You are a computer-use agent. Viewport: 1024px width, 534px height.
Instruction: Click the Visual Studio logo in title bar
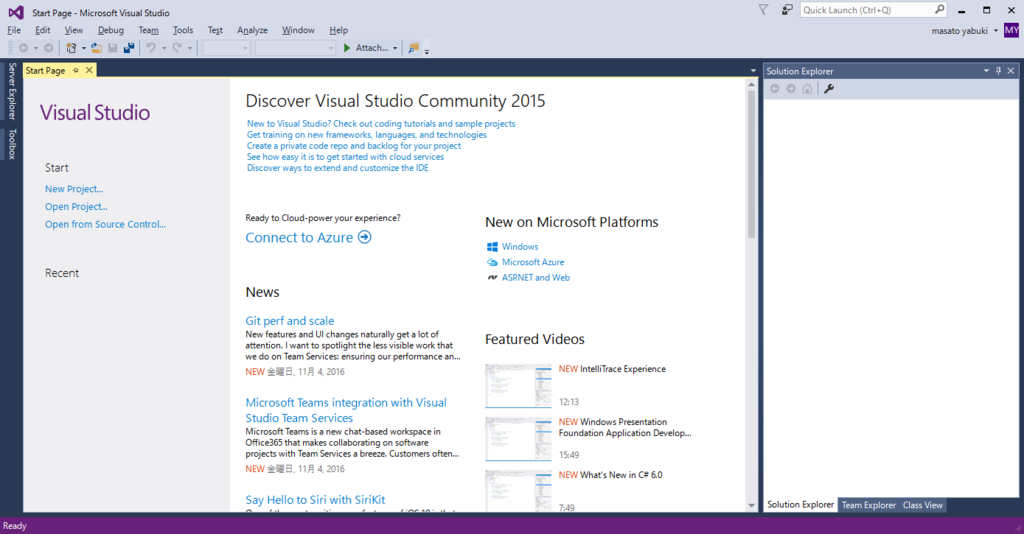(x=16, y=12)
